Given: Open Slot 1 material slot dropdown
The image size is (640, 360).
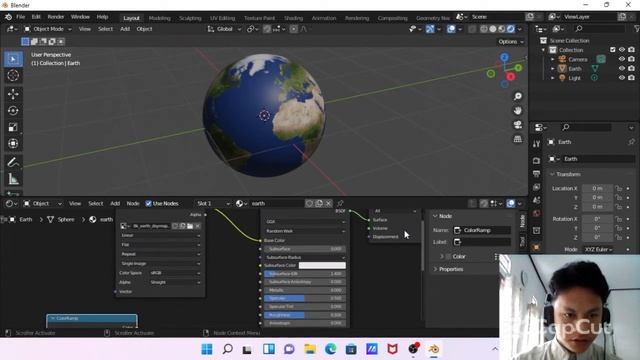Looking at the screenshot, I should [213, 203].
